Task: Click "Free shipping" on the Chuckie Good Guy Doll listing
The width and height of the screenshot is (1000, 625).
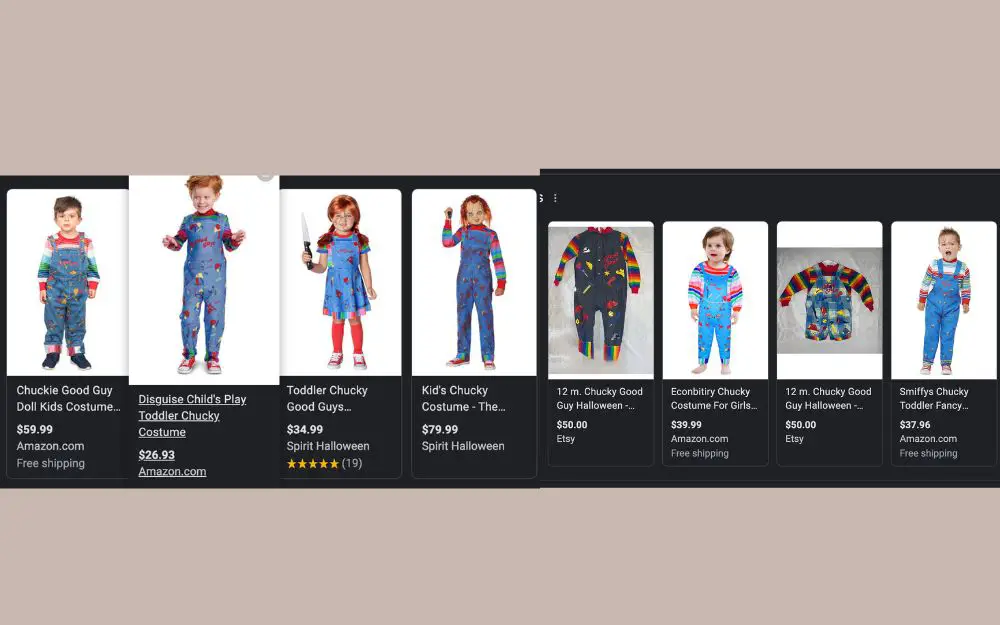Action: coord(50,463)
